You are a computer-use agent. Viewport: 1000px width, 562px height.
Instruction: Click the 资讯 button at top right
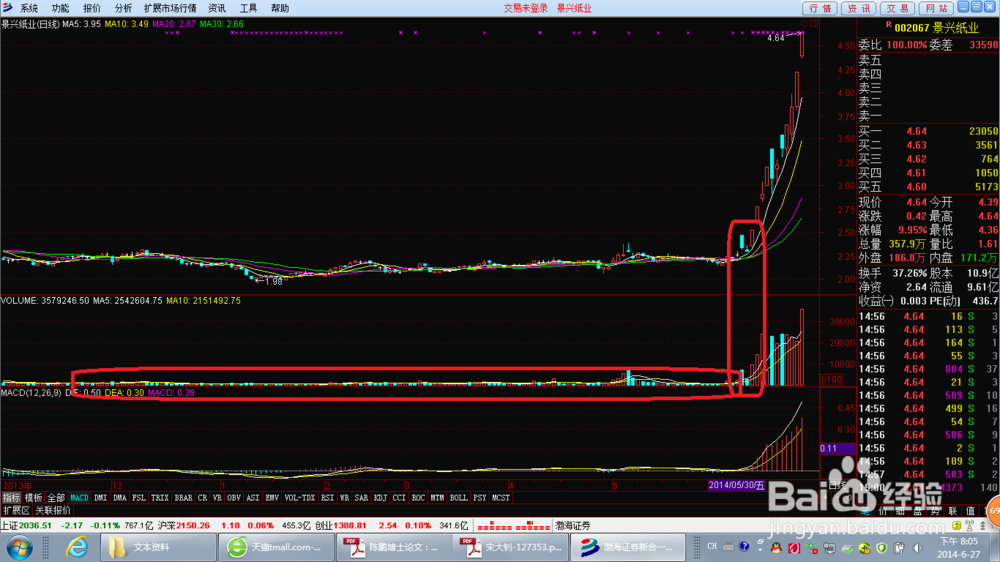(x=858, y=8)
